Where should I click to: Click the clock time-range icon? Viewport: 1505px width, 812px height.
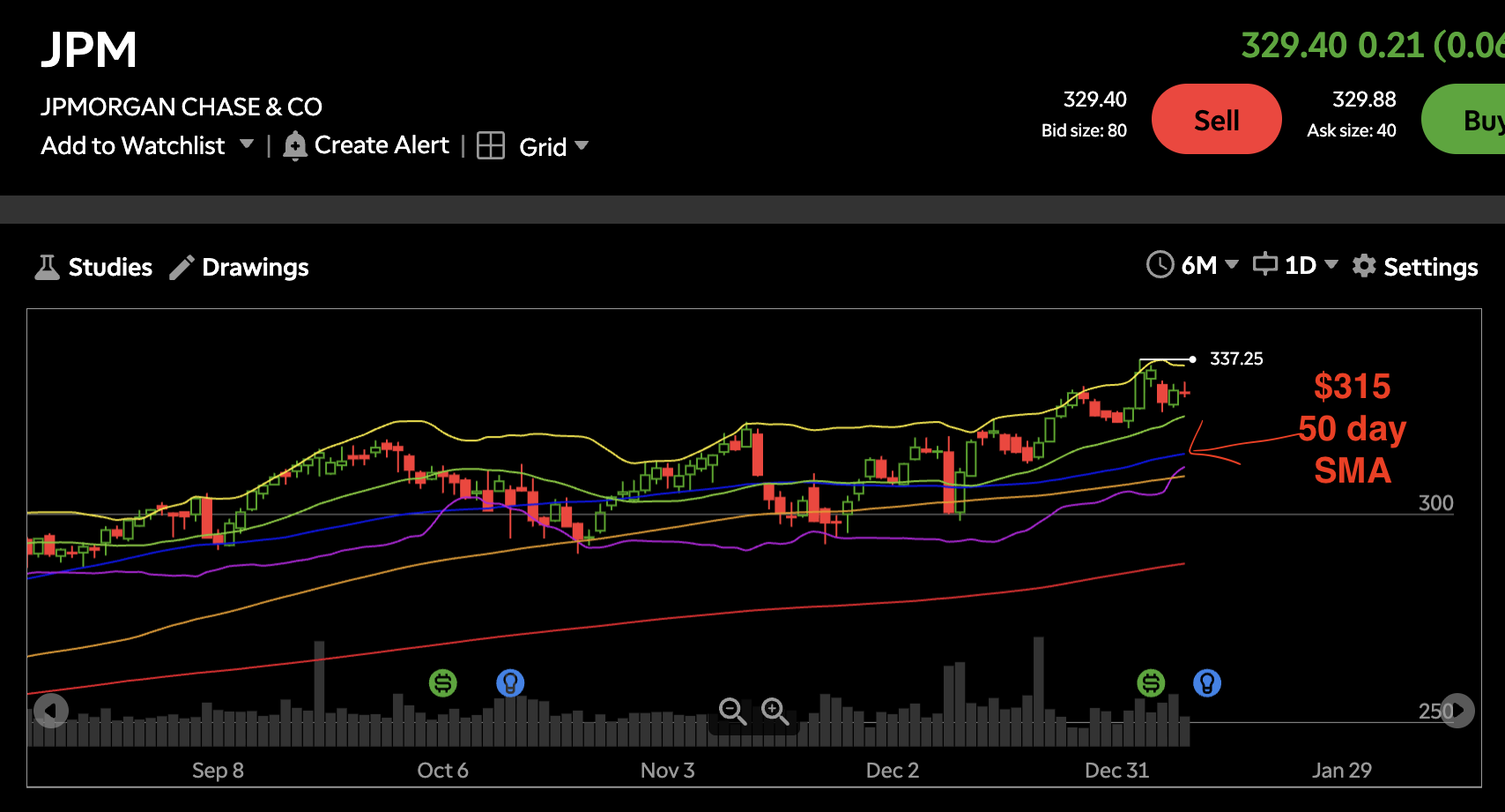[x=1160, y=264]
